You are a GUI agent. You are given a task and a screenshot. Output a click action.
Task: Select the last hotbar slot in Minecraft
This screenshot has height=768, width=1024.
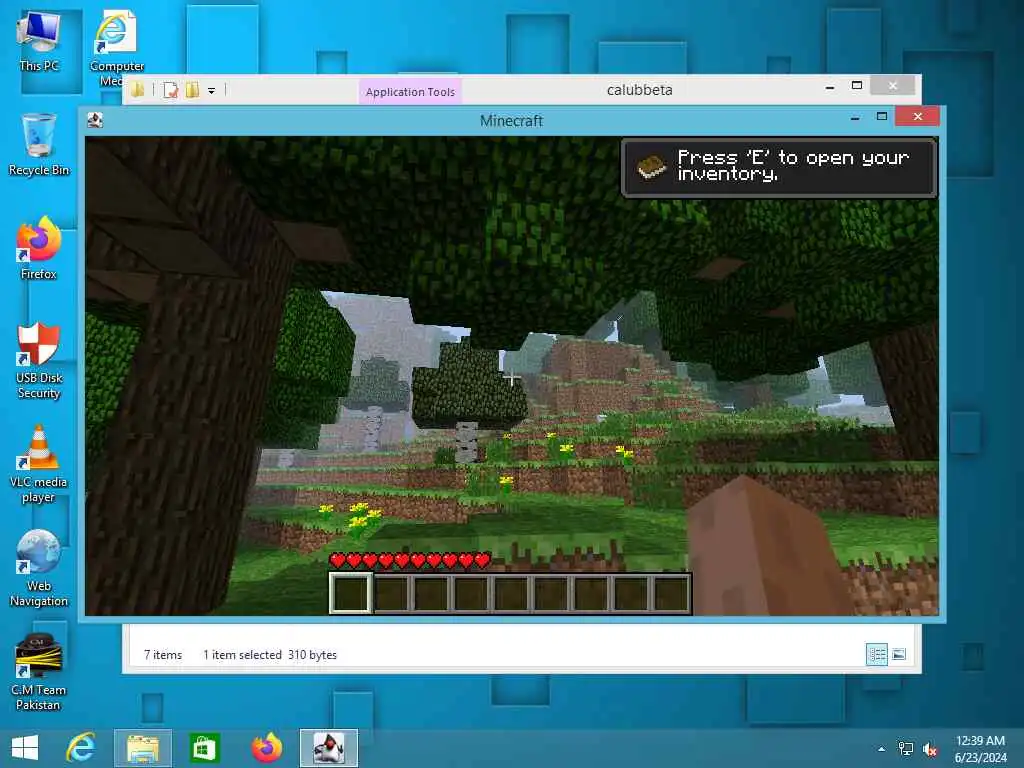click(671, 594)
